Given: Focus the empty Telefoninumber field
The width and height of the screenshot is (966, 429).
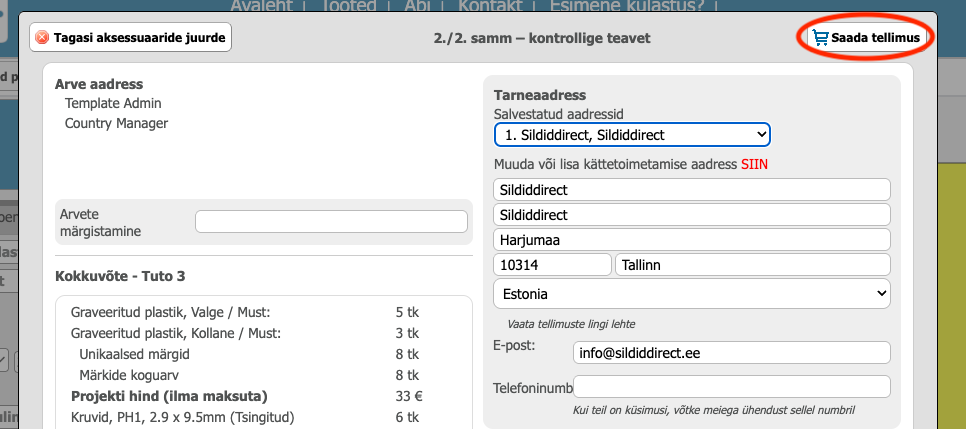Looking at the screenshot, I should [x=732, y=387].
